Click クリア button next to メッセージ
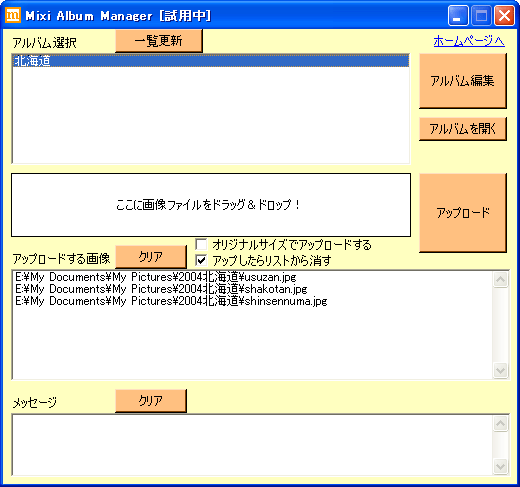This screenshot has width=520, height=487. 151,401
